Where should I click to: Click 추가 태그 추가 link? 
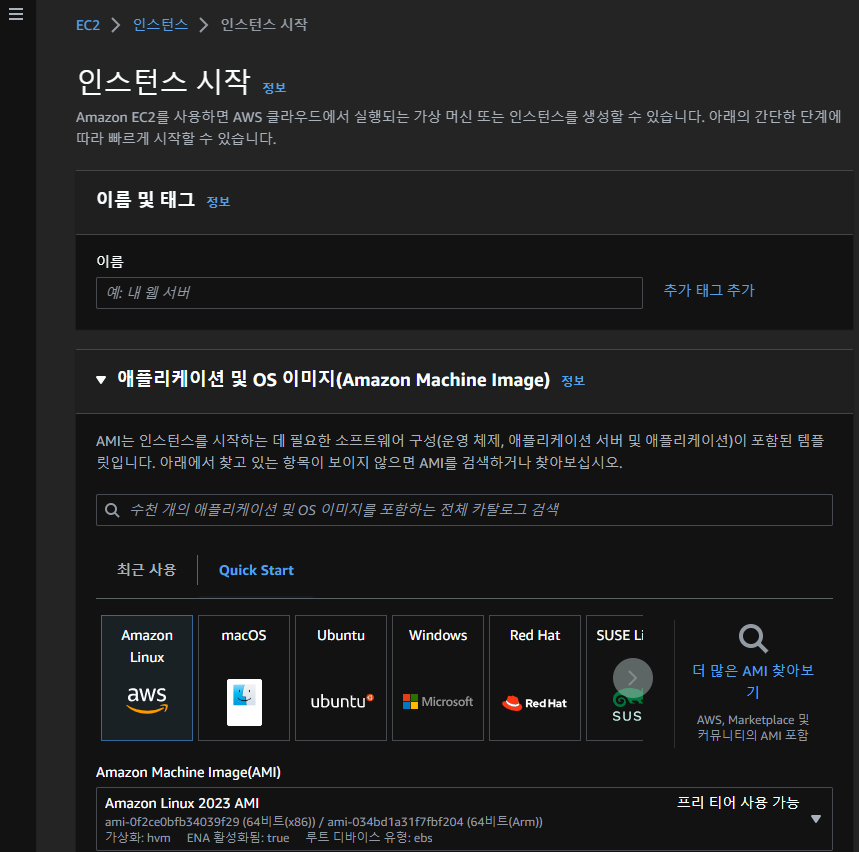(709, 290)
